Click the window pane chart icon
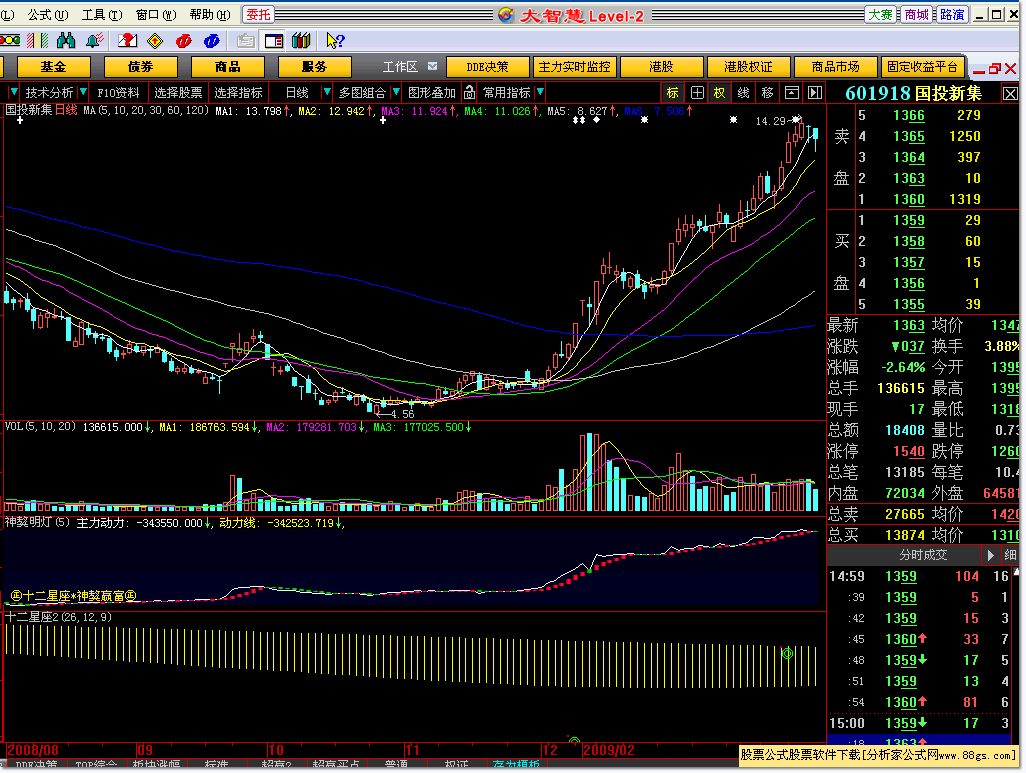 792,92
